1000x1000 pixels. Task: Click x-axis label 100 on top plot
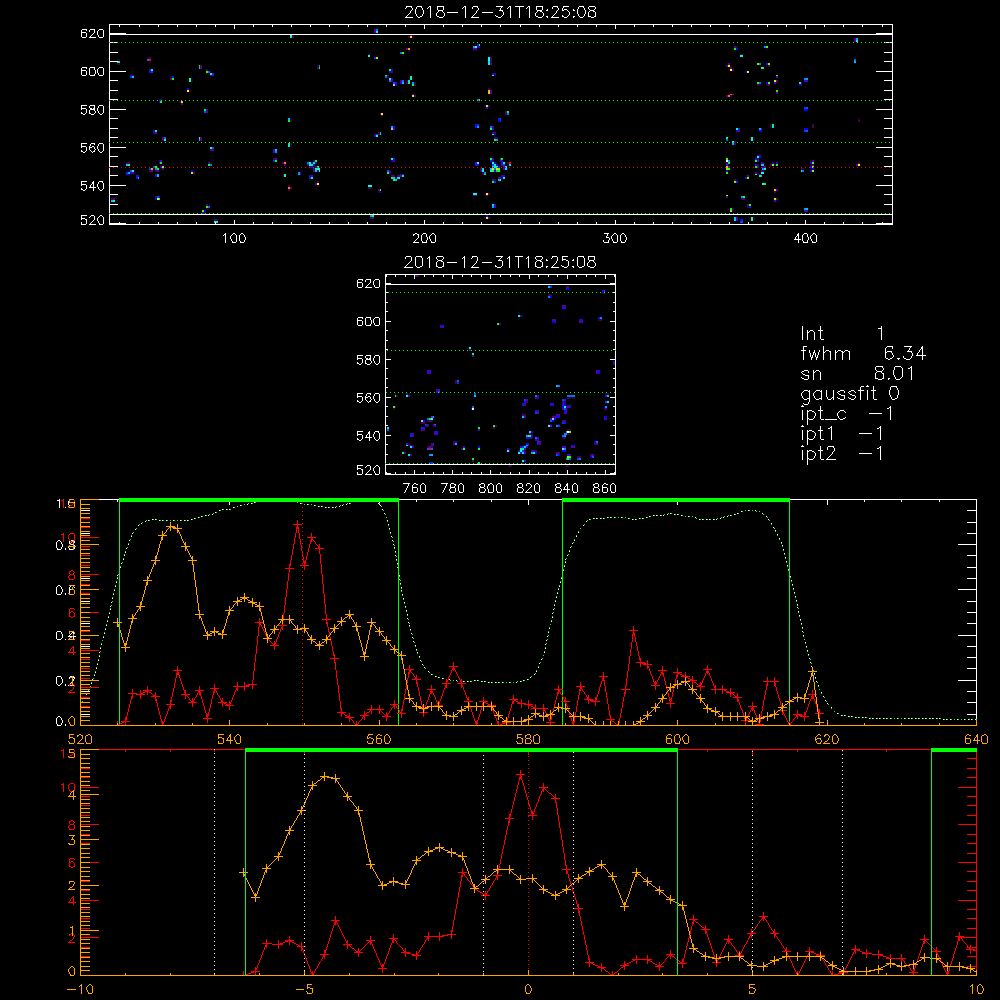tap(234, 239)
